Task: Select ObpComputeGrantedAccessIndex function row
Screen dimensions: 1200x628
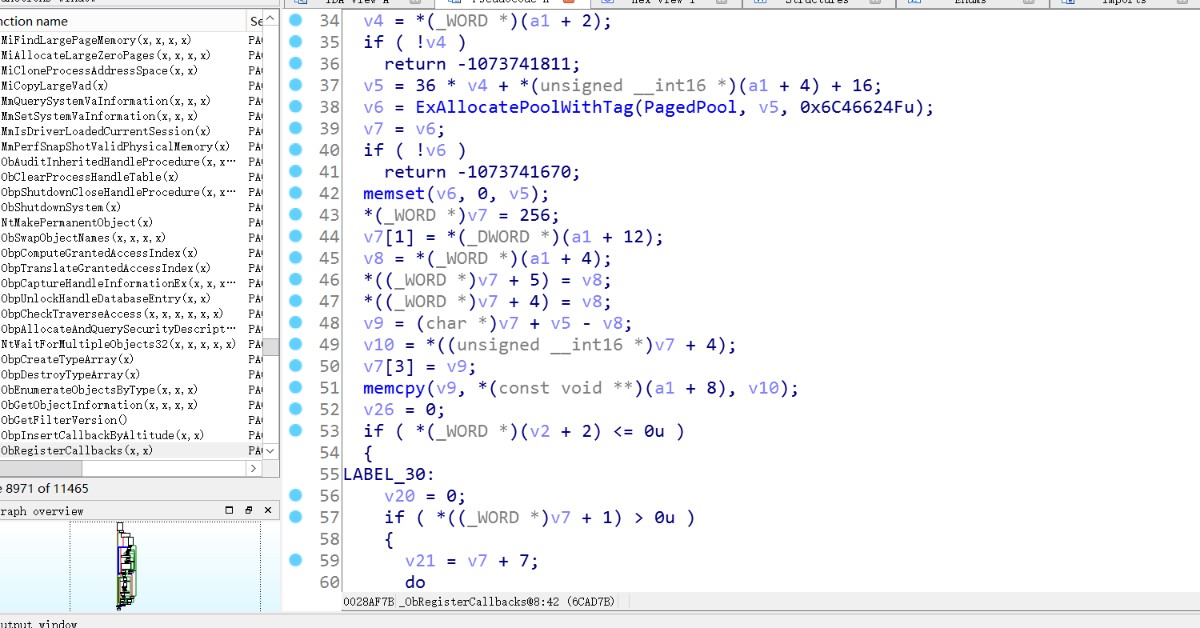Action: 132,253
